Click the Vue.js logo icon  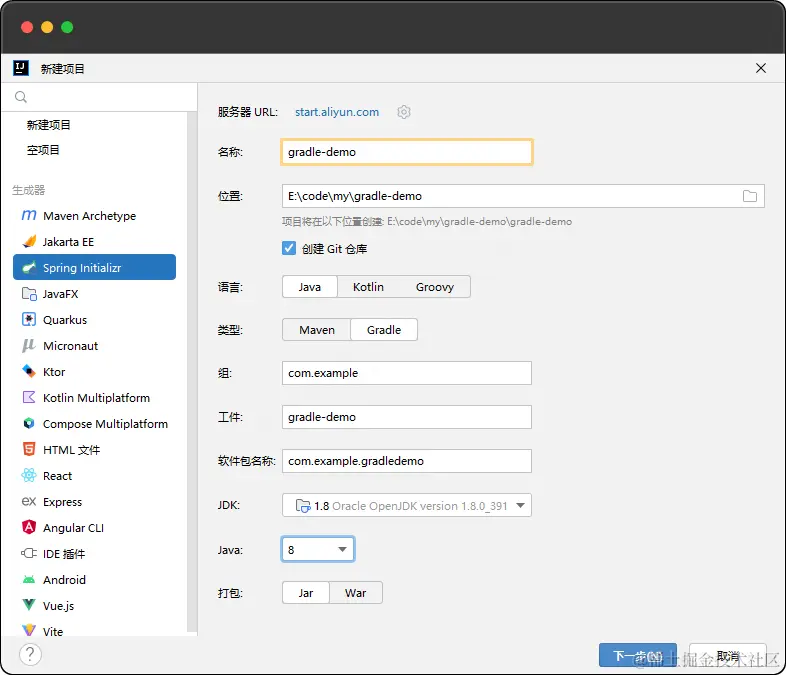pos(29,605)
